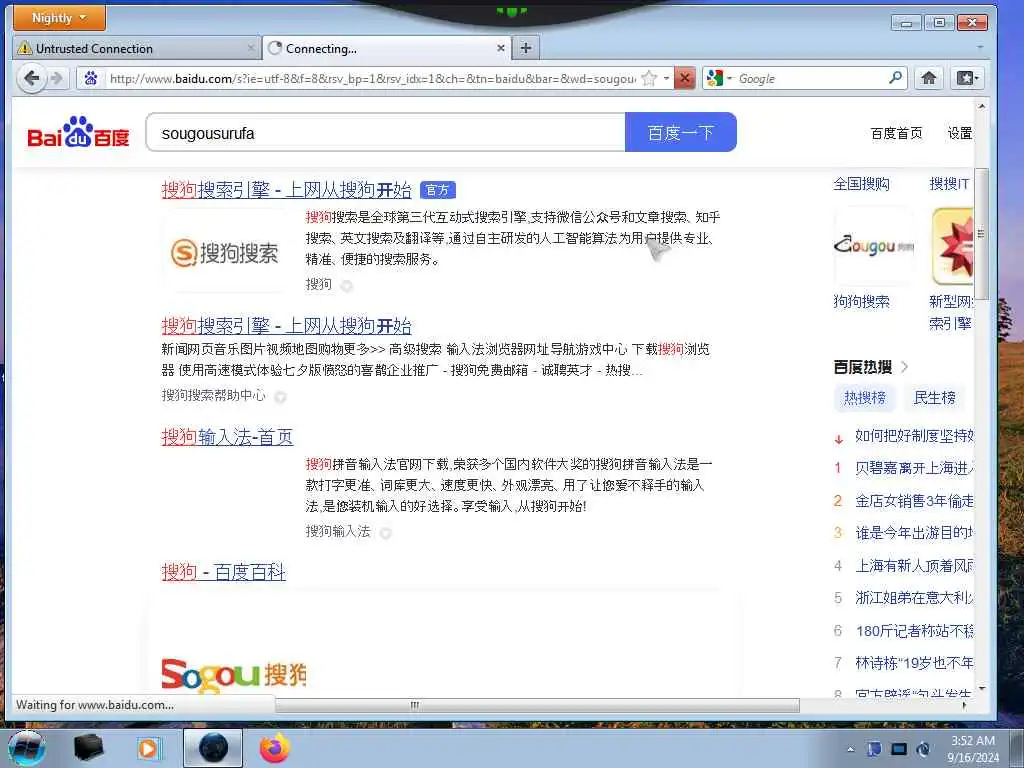Open hot search 谁是今年出游目的
The width and height of the screenshot is (1024, 768).
tap(914, 533)
